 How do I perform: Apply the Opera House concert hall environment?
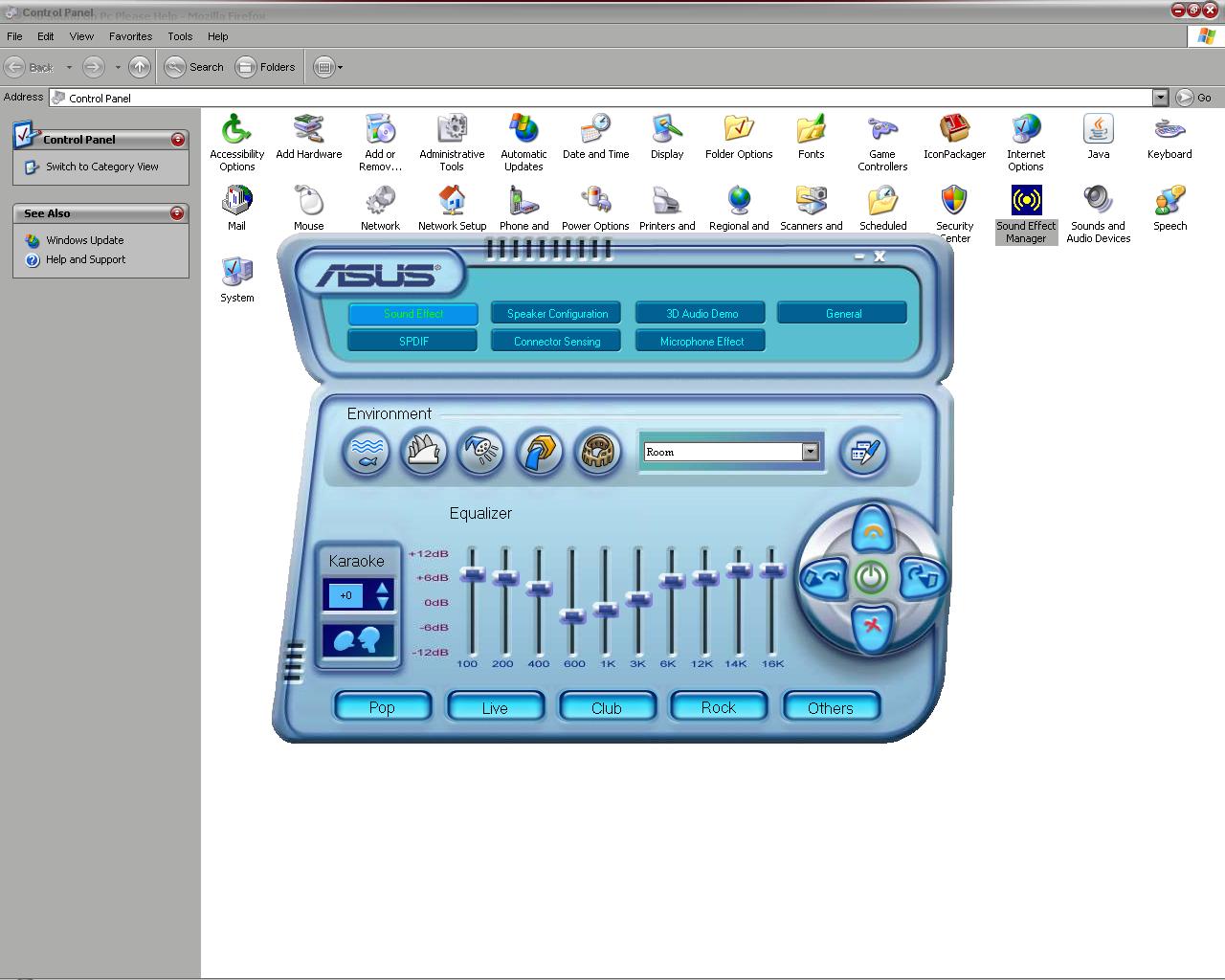[424, 453]
